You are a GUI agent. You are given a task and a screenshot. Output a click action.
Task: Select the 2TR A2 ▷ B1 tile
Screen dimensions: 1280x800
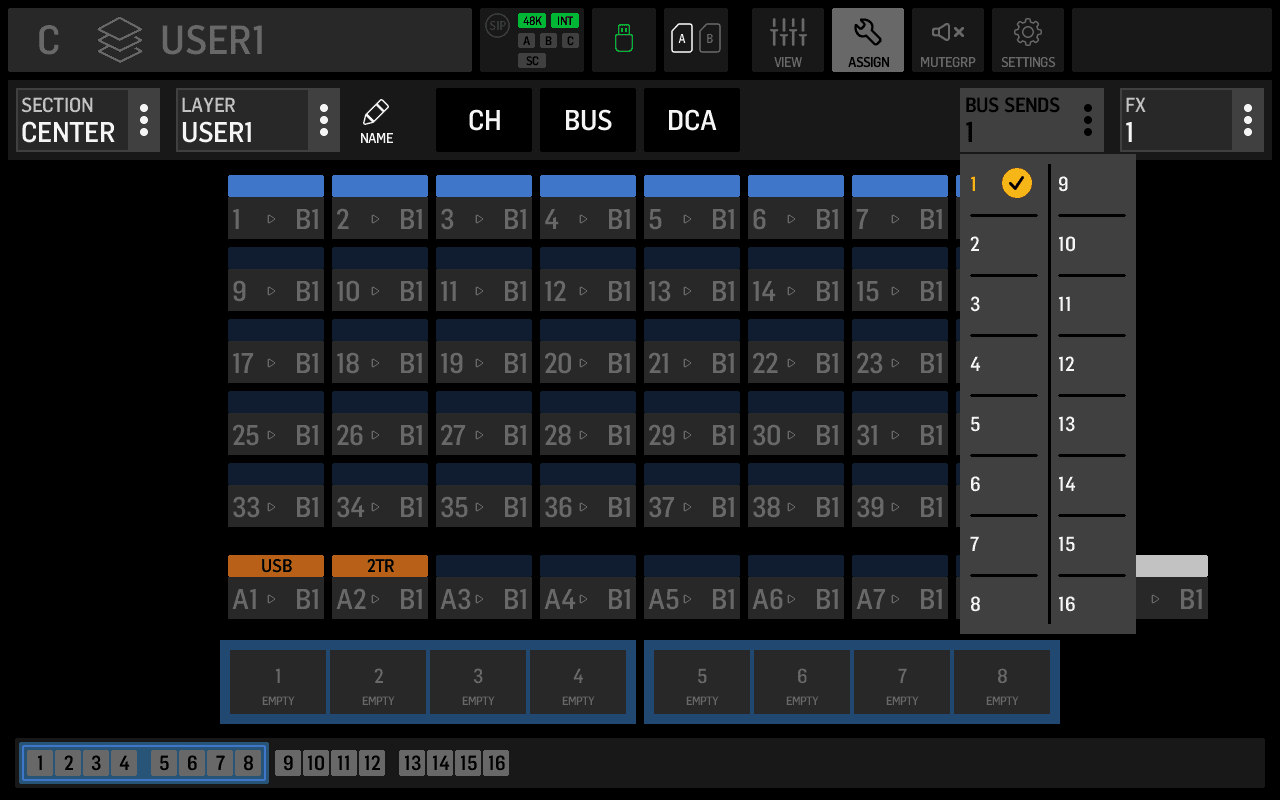380,588
